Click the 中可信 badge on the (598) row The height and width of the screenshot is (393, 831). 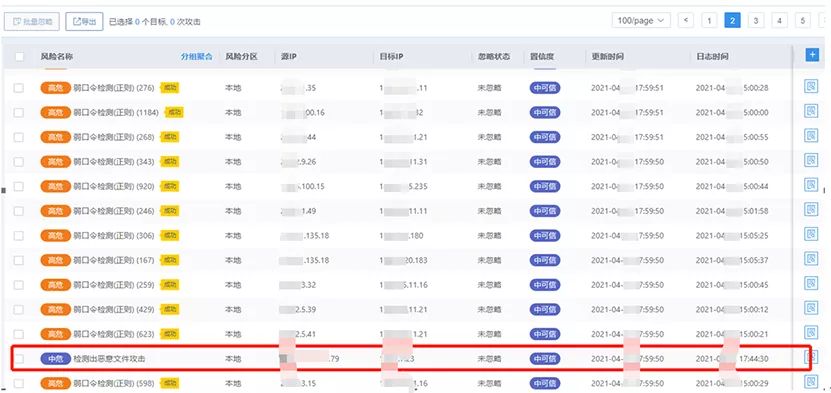[544, 383]
